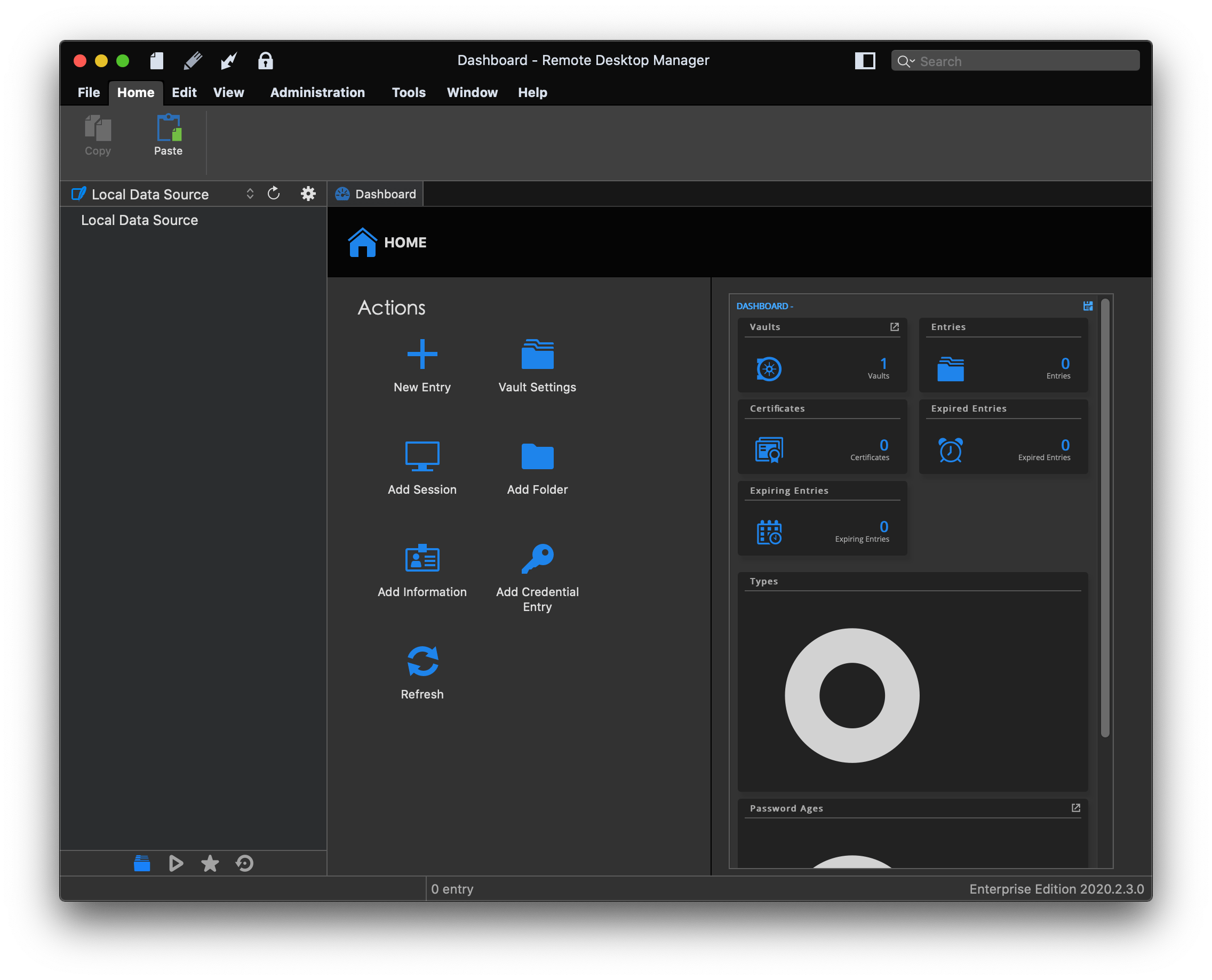Click the favorites star icon
Screen dimensions: 1212x980
[x=210, y=863]
